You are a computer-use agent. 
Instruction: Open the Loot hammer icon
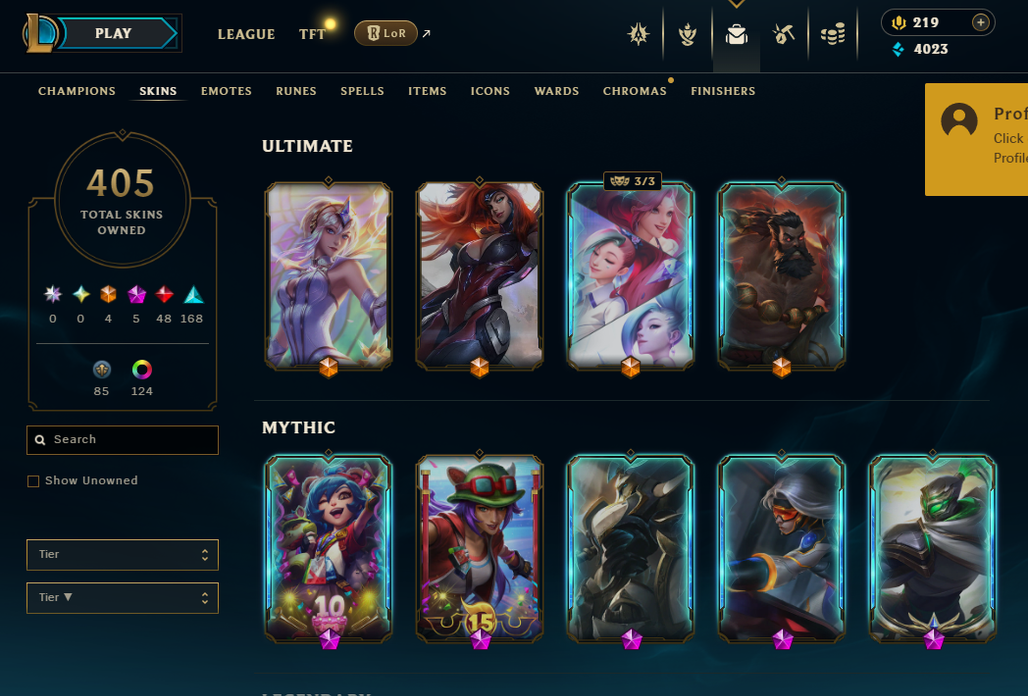tap(783, 34)
